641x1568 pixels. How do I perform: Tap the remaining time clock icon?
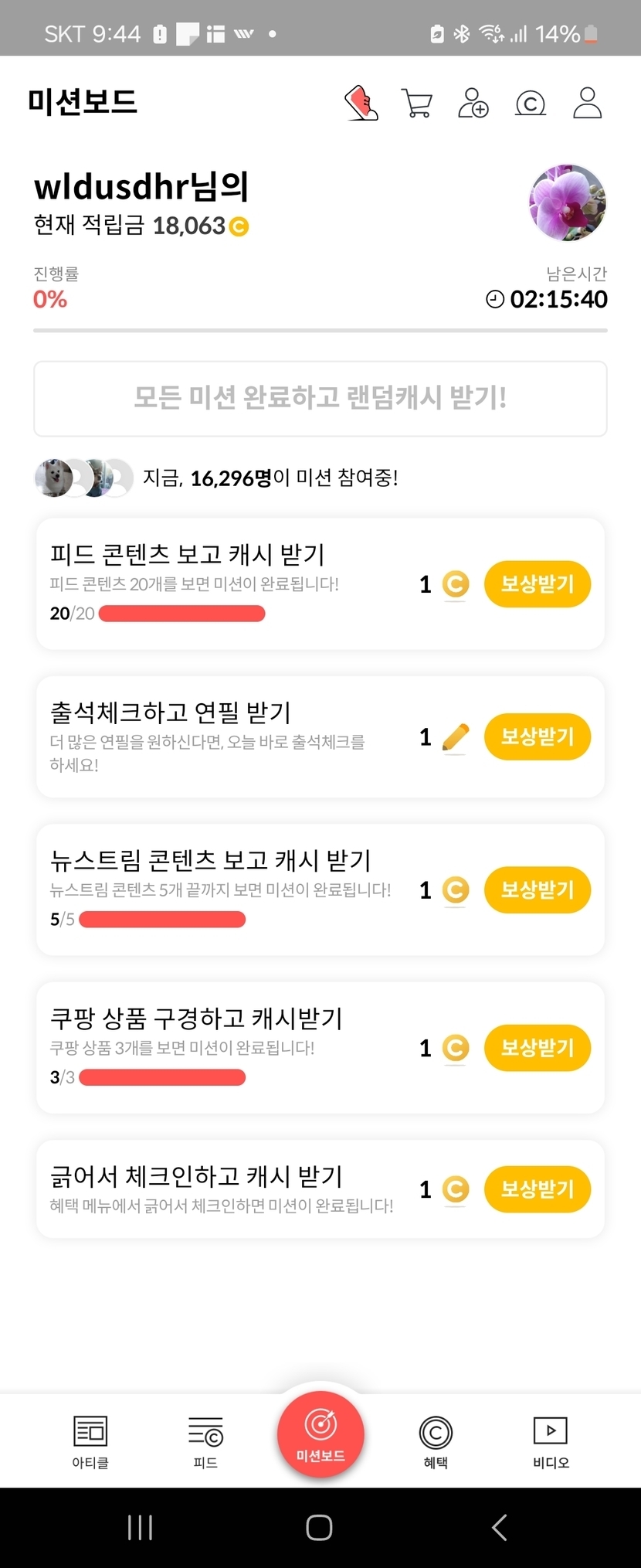(x=495, y=299)
